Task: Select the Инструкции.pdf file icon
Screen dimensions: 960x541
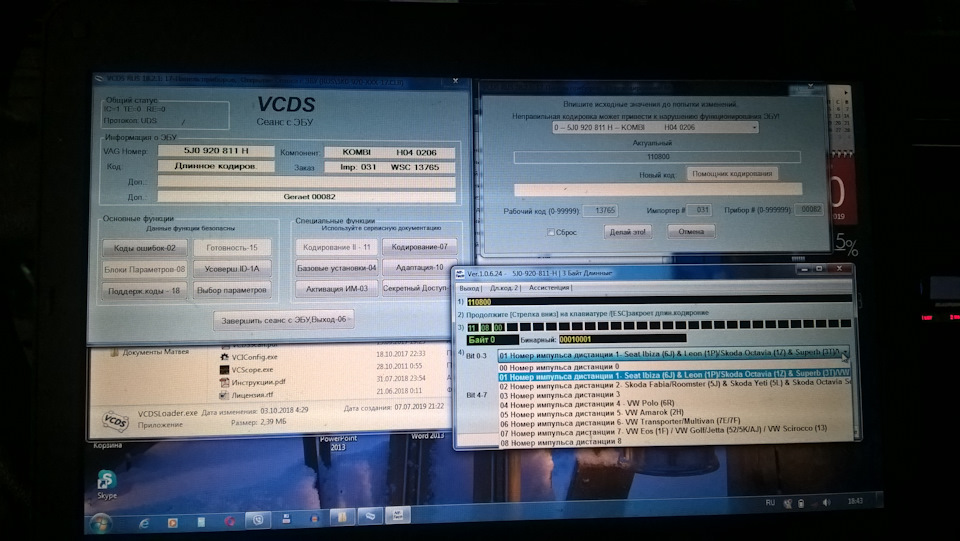Action: pos(224,382)
